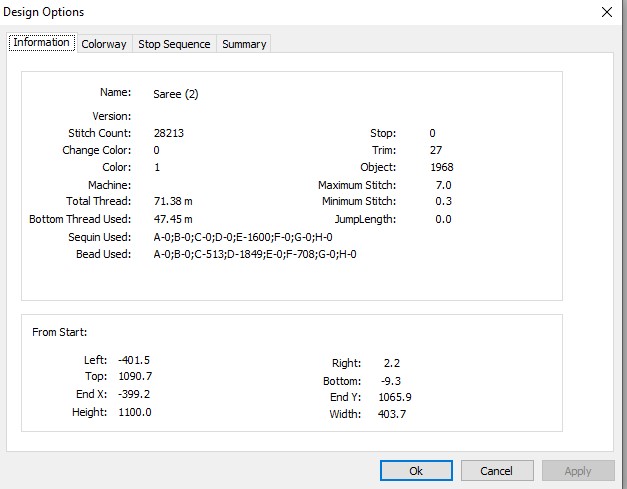Click the Cancel button
This screenshot has width=627, height=489.
tap(497, 471)
